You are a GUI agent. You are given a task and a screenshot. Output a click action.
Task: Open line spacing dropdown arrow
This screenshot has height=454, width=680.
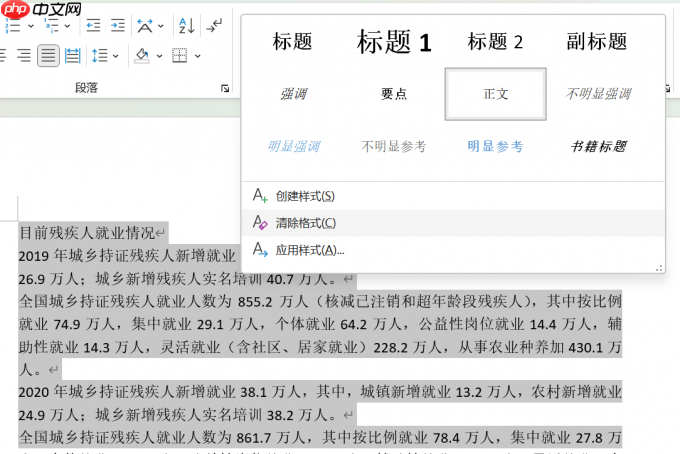[x=115, y=56]
